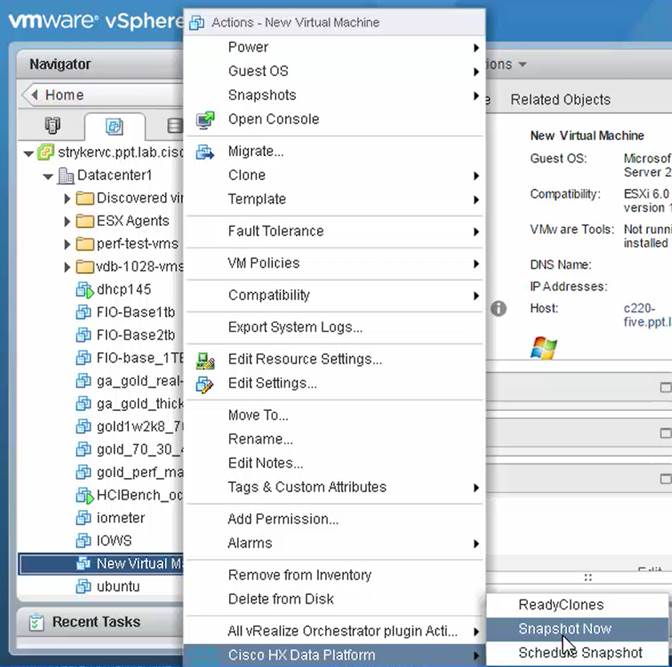672x667 pixels.
Task: Click the Storage navigator tab icon
Action: pos(174,126)
